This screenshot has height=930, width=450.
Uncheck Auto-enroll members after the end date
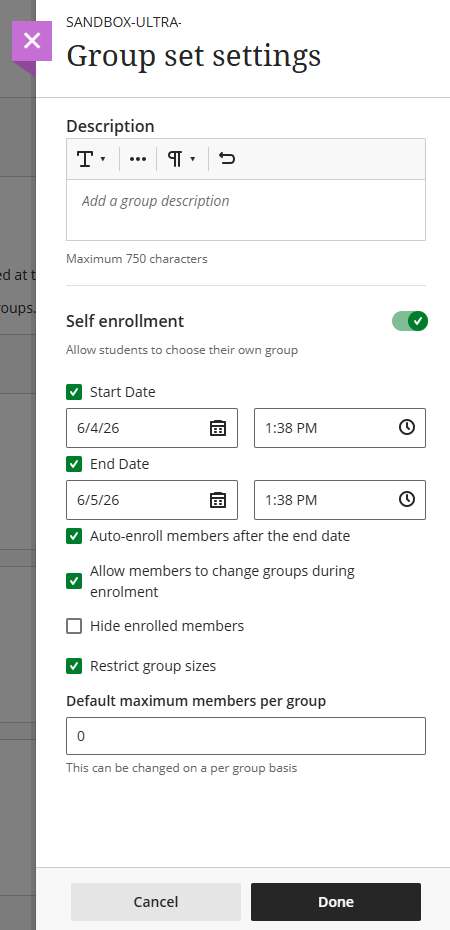coord(74,536)
